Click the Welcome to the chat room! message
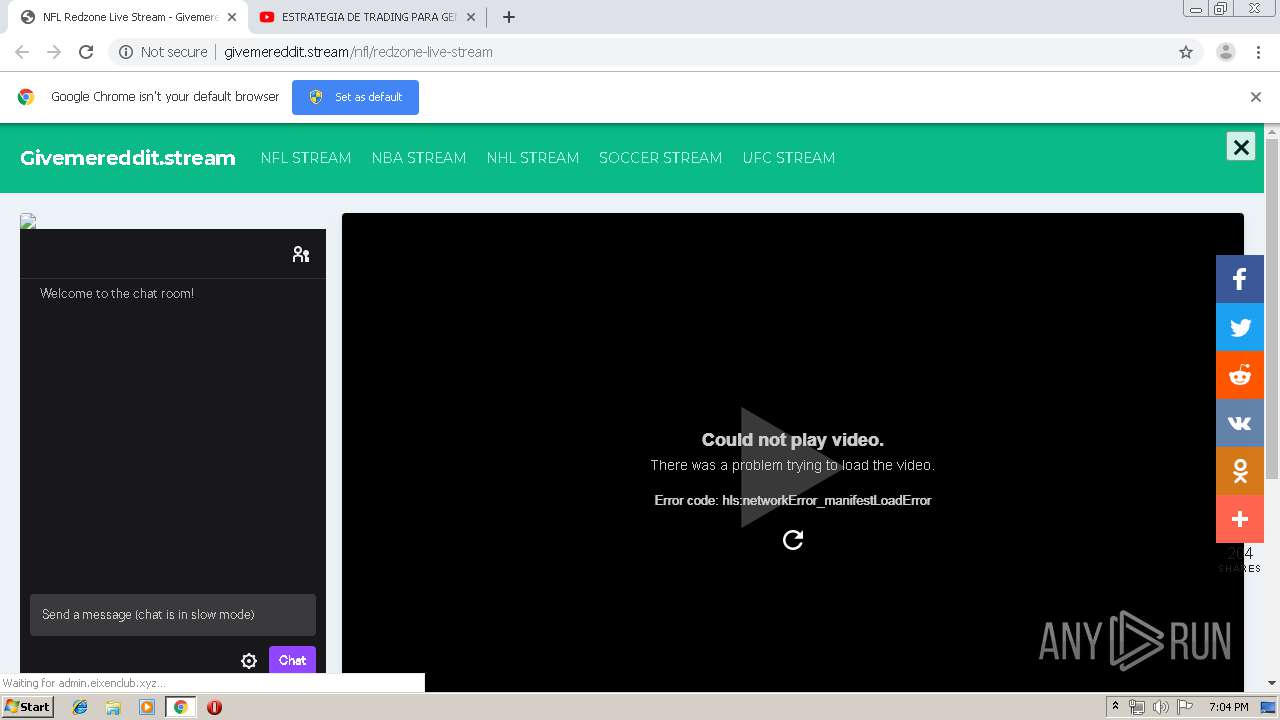Image resolution: width=1280 pixels, height=720 pixels. (x=117, y=293)
